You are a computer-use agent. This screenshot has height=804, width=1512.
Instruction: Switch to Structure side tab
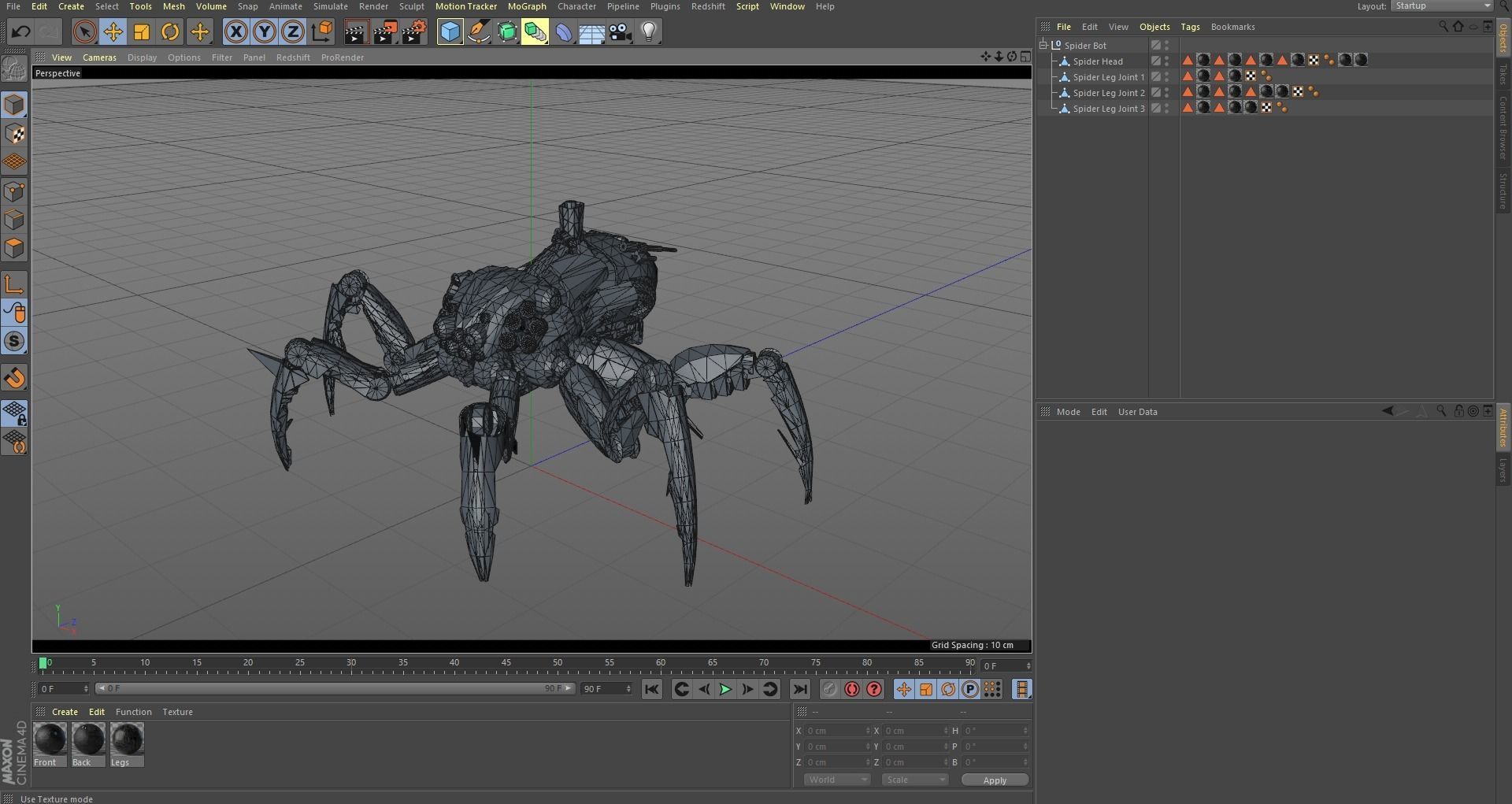[x=1503, y=191]
